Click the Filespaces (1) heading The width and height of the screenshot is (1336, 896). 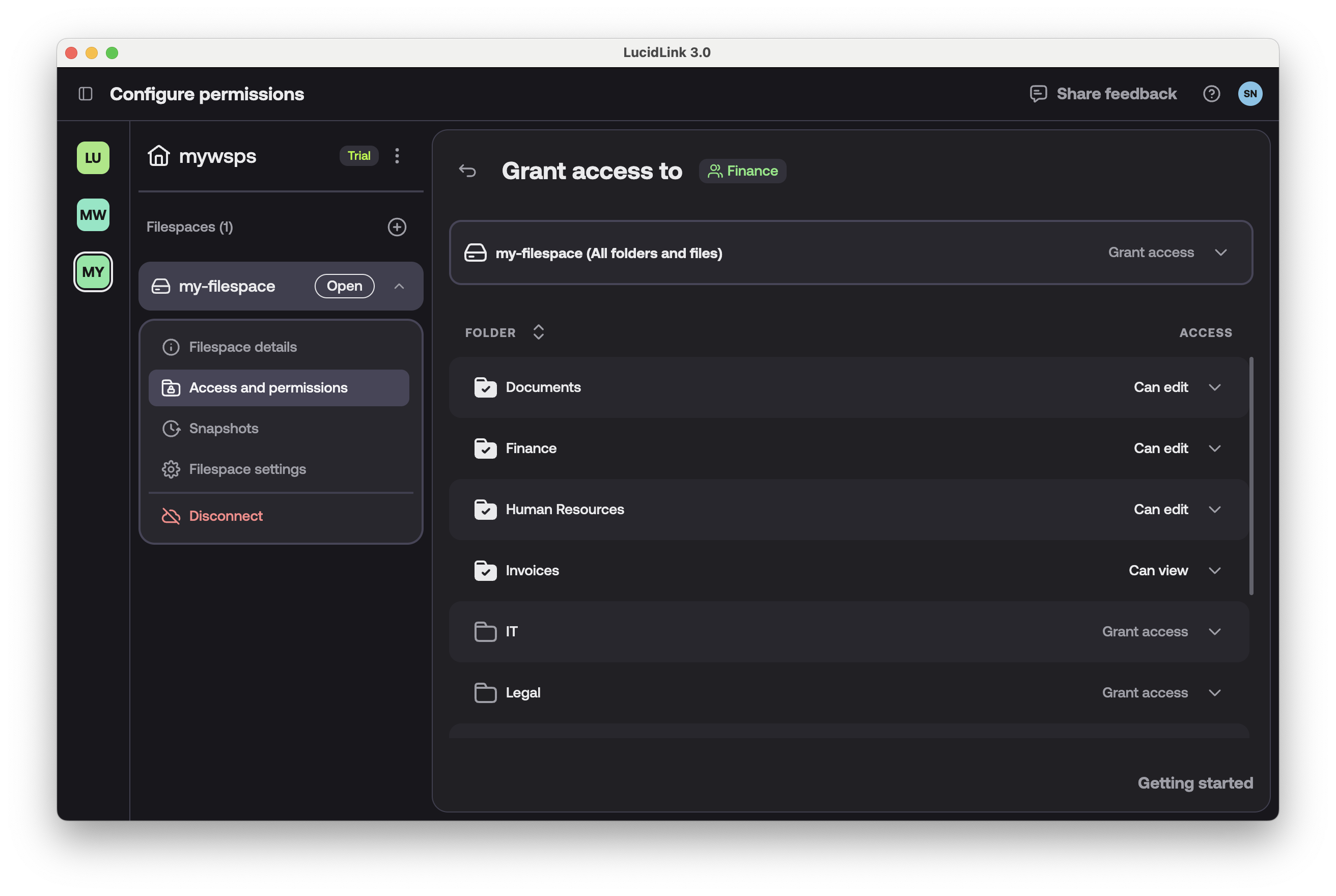(189, 227)
